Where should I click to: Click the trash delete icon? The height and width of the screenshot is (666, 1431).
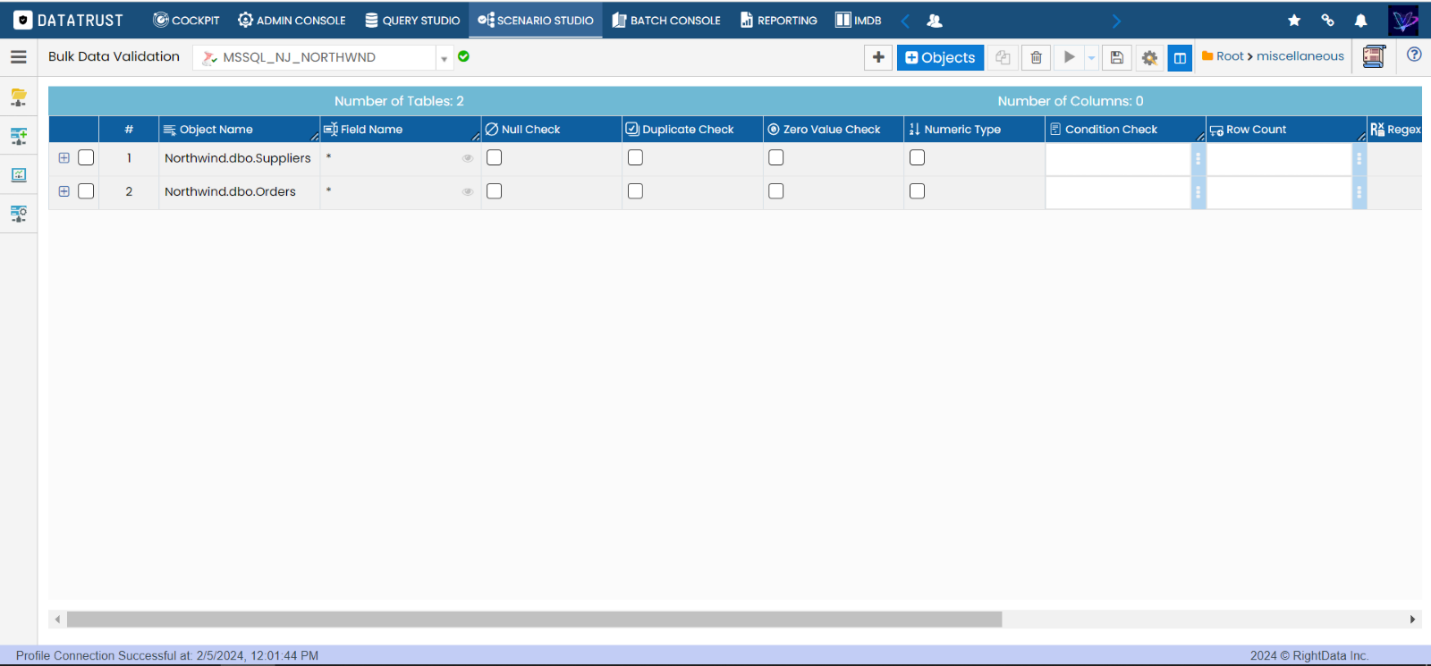coord(1036,58)
